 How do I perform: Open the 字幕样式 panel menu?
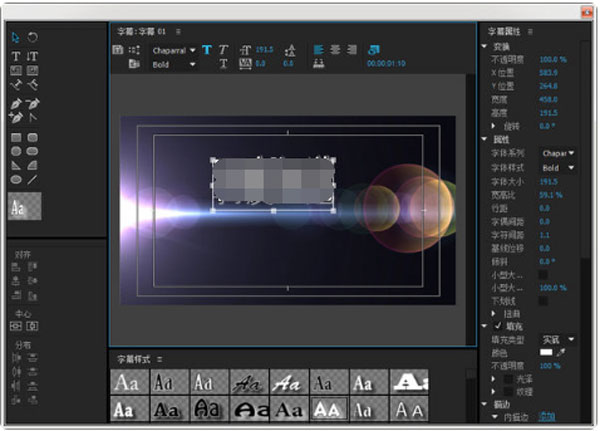(x=159, y=357)
